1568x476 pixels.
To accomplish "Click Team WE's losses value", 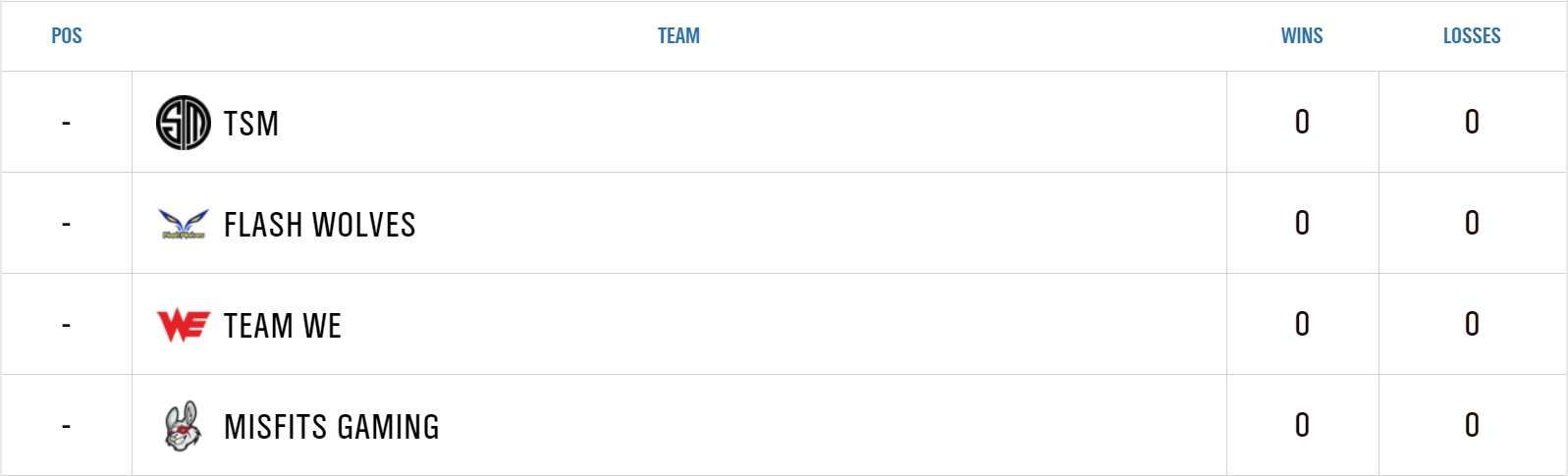I will click(x=1472, y=324).
